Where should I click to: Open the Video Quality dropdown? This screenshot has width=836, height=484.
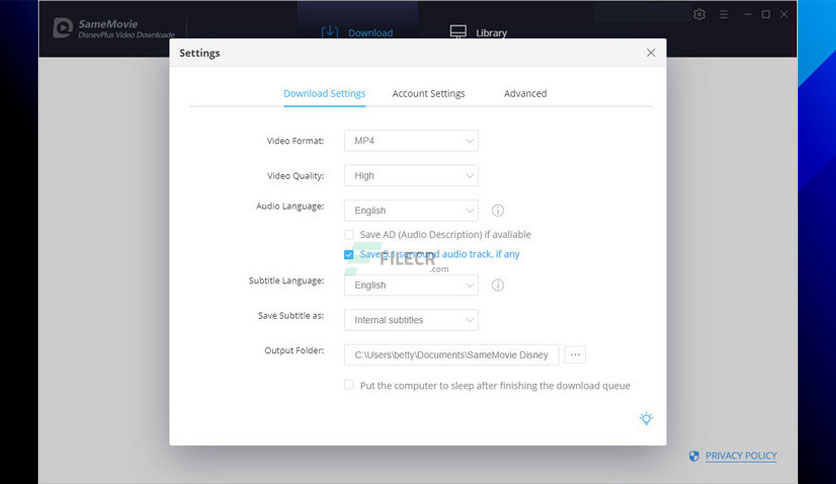411,175
